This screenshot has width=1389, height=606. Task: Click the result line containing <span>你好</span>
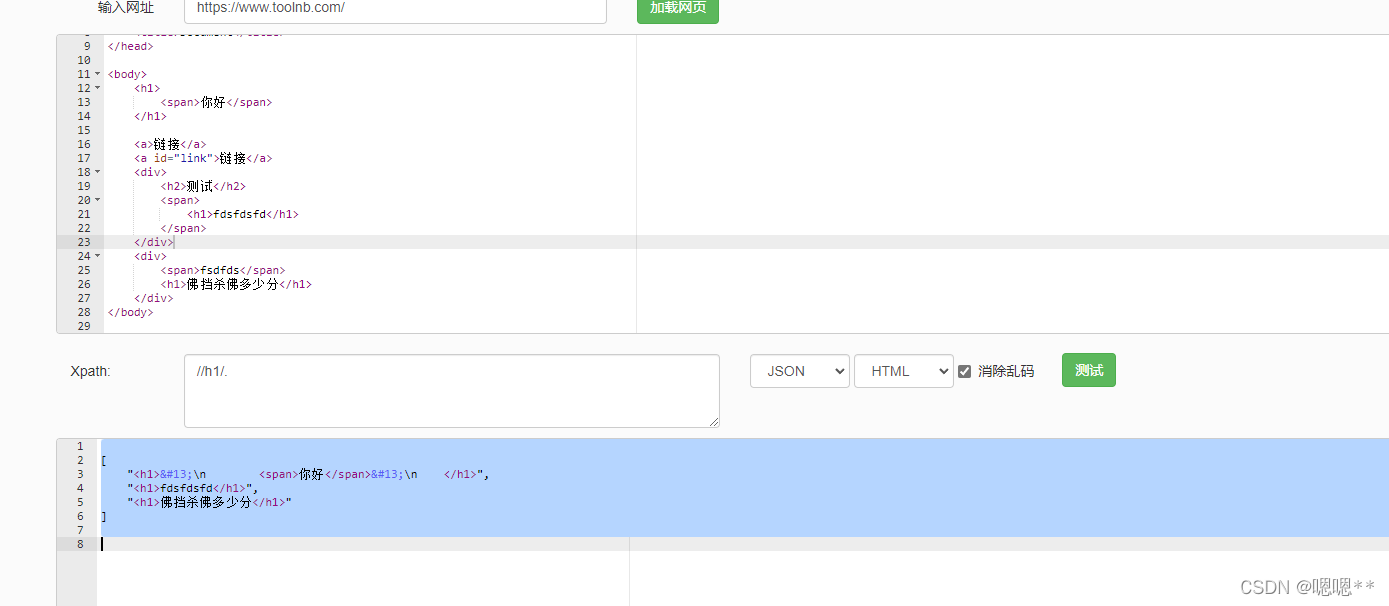point(308,474)
